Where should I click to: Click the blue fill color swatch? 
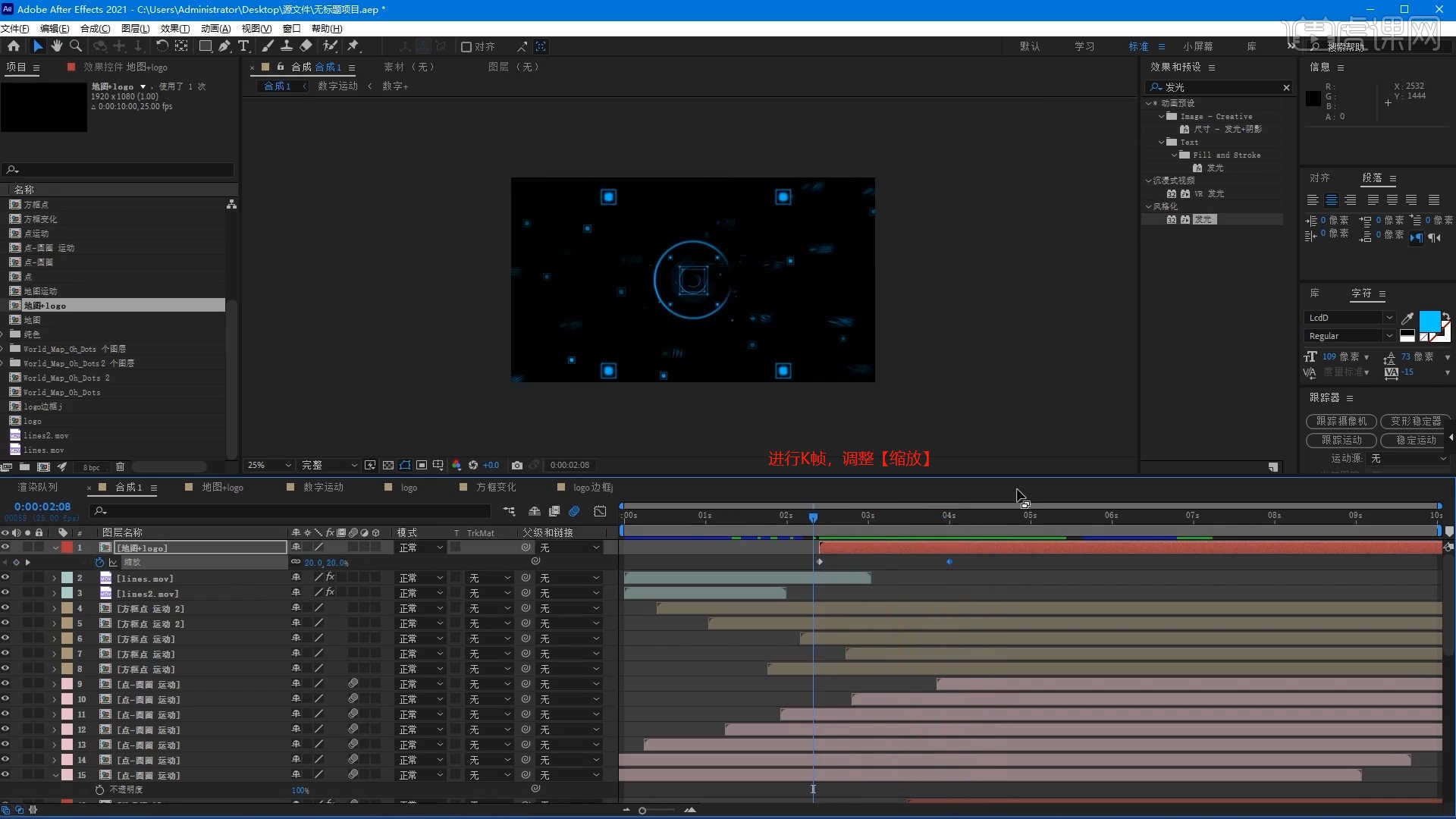click(x=1429, y=321)
